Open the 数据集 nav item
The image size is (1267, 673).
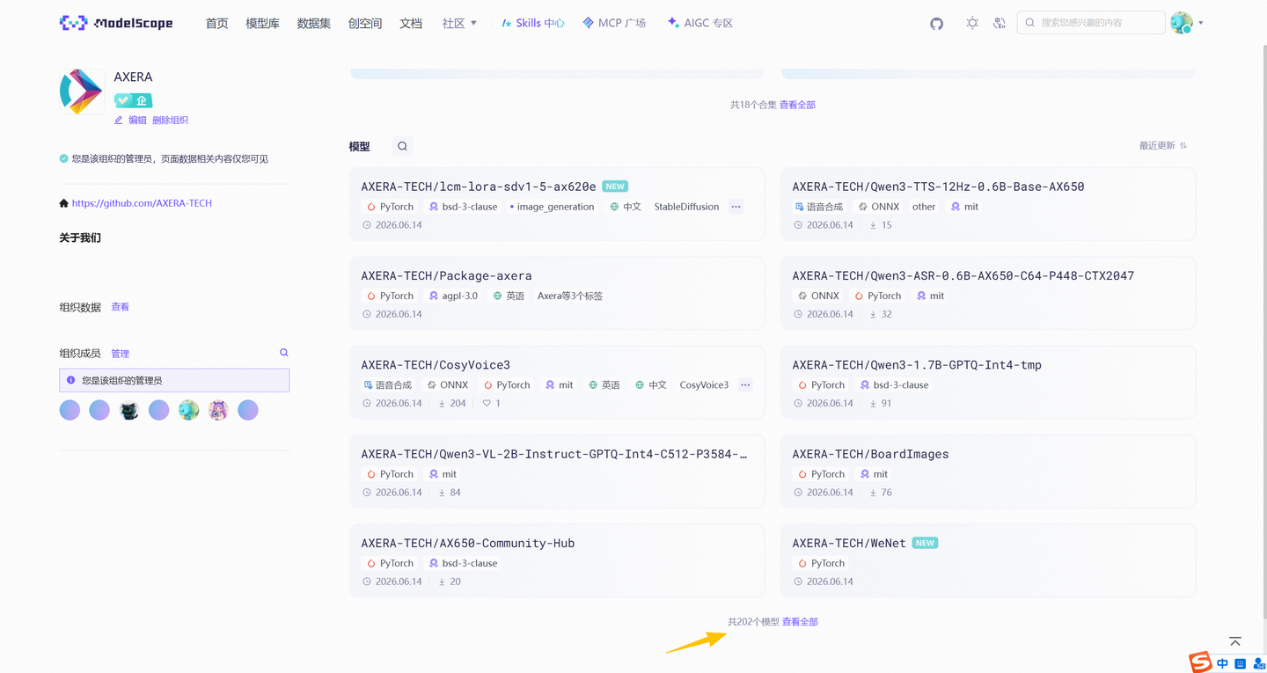click(x=314, y=23)
